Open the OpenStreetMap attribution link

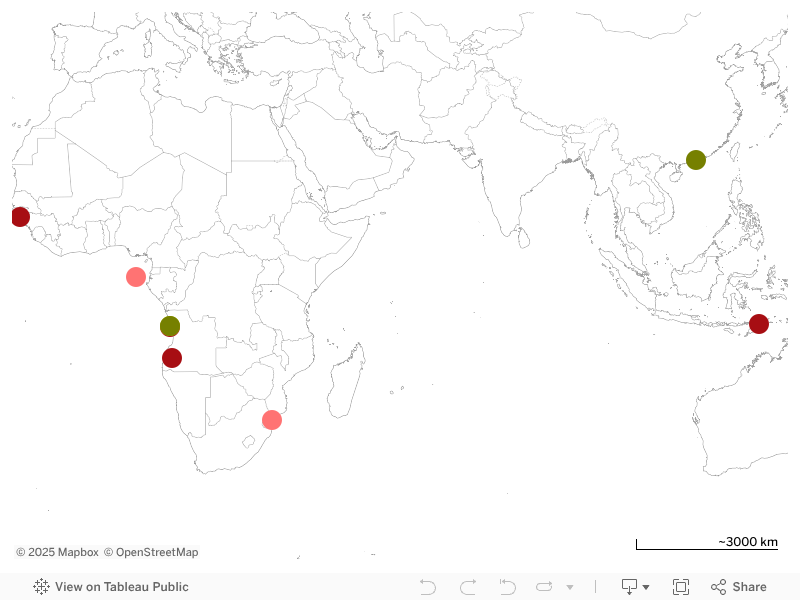point(151,552)
